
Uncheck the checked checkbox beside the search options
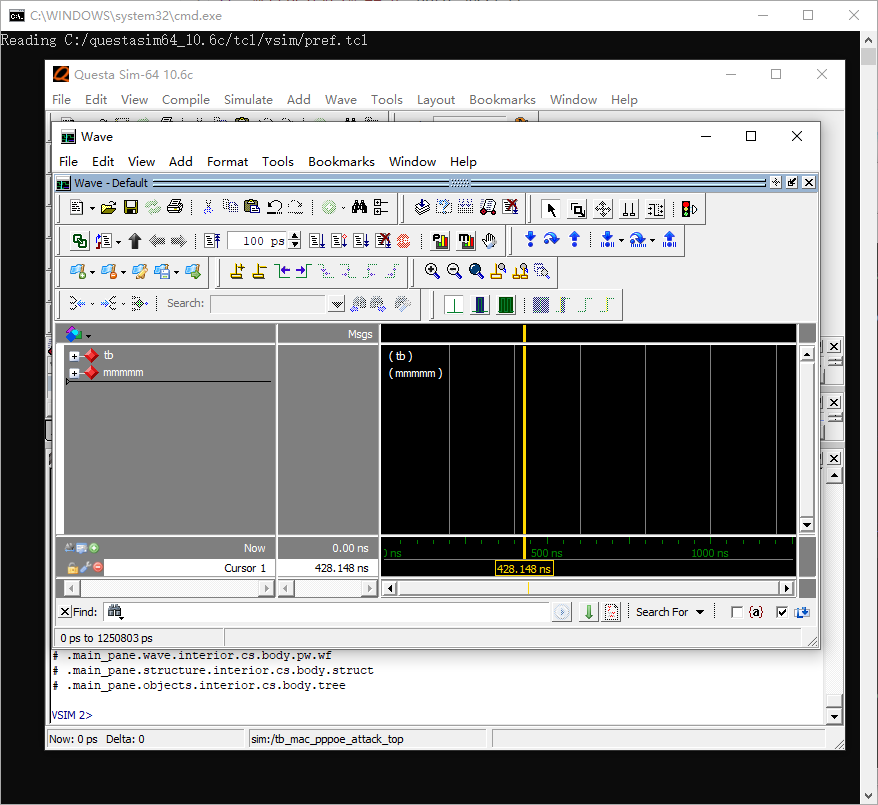[x=782, y=611]
